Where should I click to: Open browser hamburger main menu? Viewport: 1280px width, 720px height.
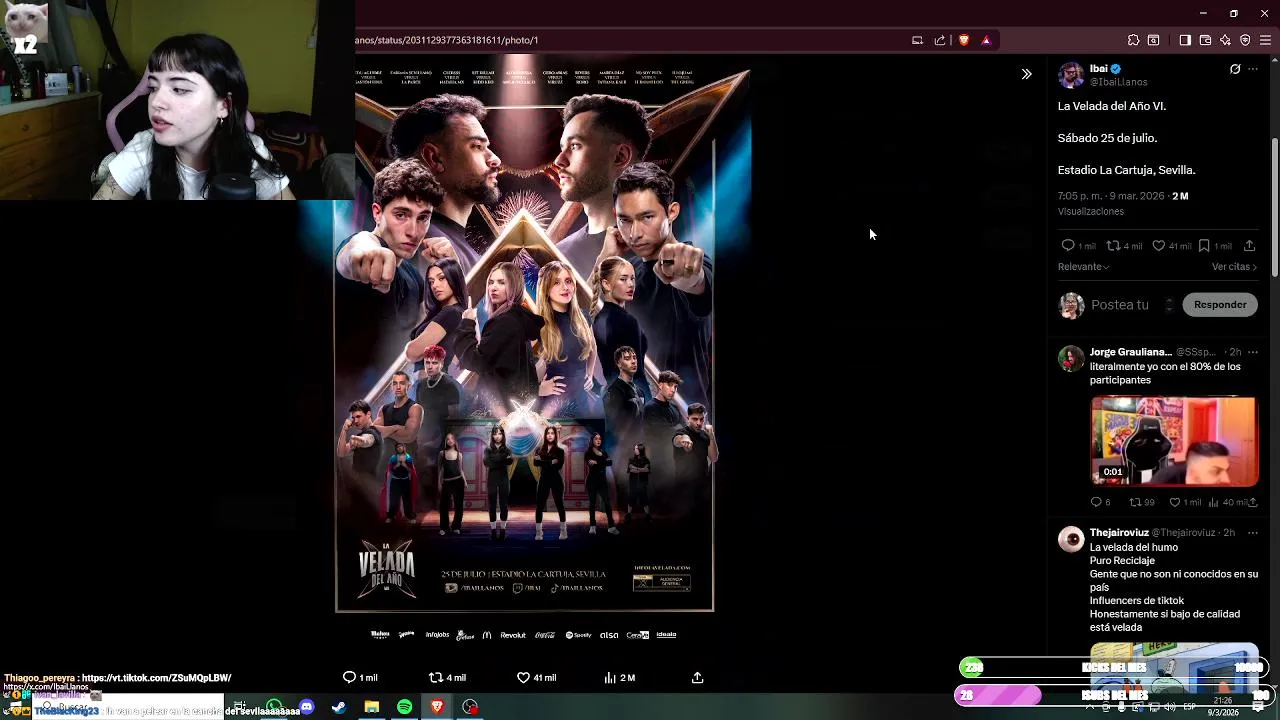[1265, 40]
